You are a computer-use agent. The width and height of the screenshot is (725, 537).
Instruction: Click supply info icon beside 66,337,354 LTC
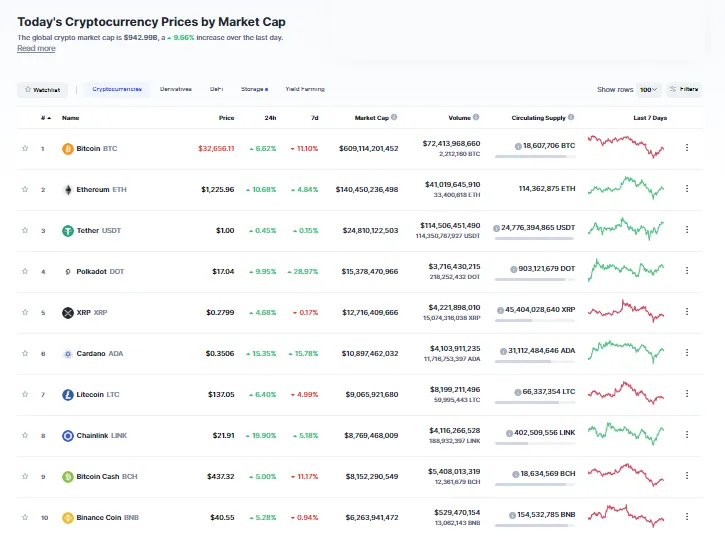(x=518, y=392)
